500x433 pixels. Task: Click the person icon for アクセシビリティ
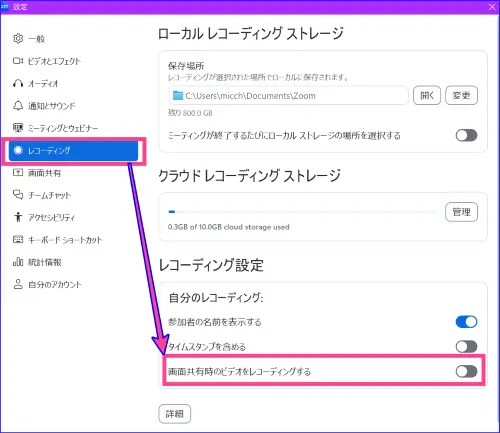[18, 217]
